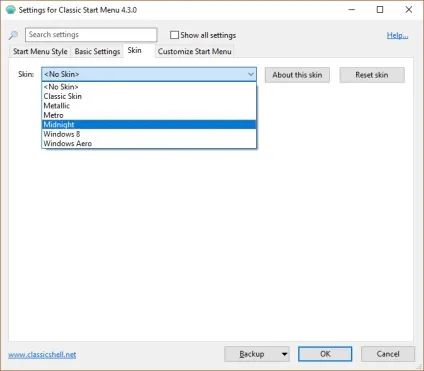Minimize the settings window
The height and width of the screenshot is (371, 424).
coord(352,10)
